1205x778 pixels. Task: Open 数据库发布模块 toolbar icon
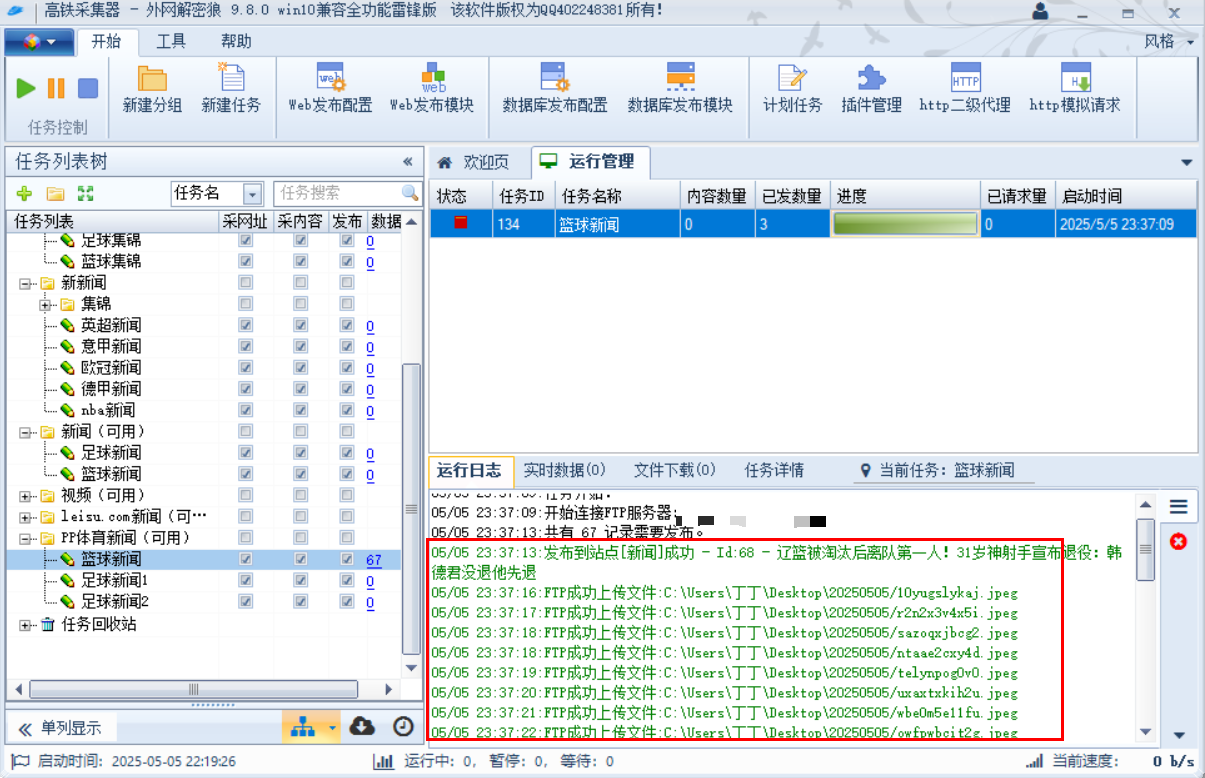tap(680, 87)
